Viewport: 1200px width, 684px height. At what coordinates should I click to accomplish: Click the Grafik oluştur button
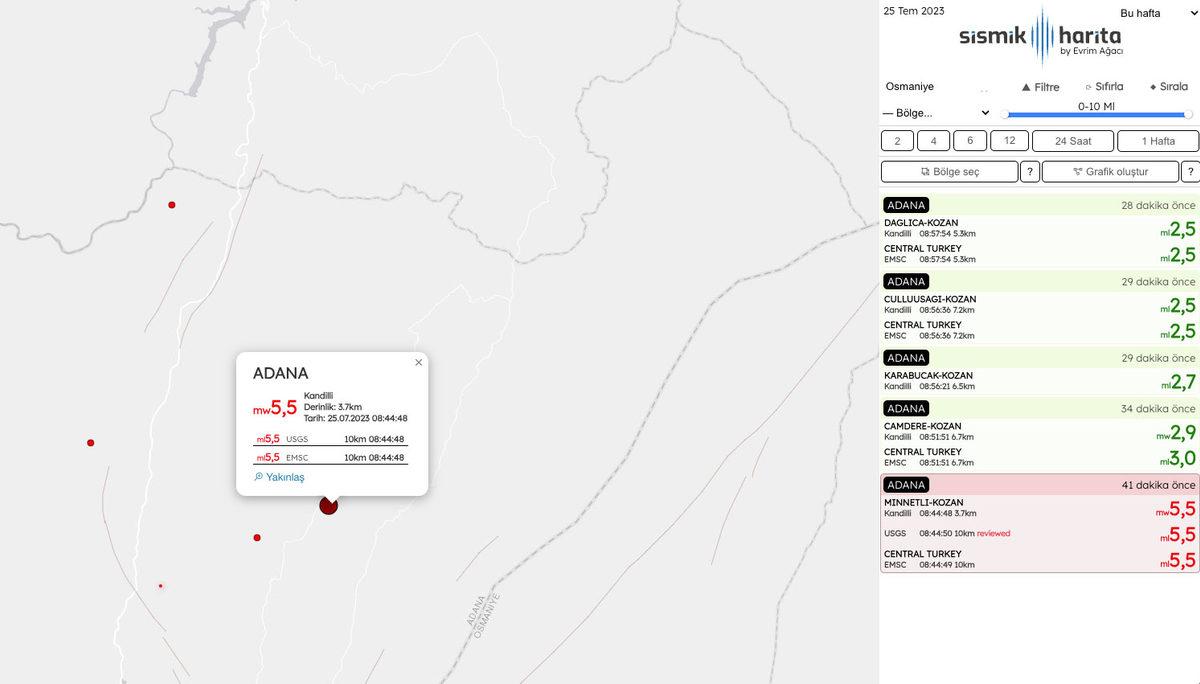(x=1110, y=172)
